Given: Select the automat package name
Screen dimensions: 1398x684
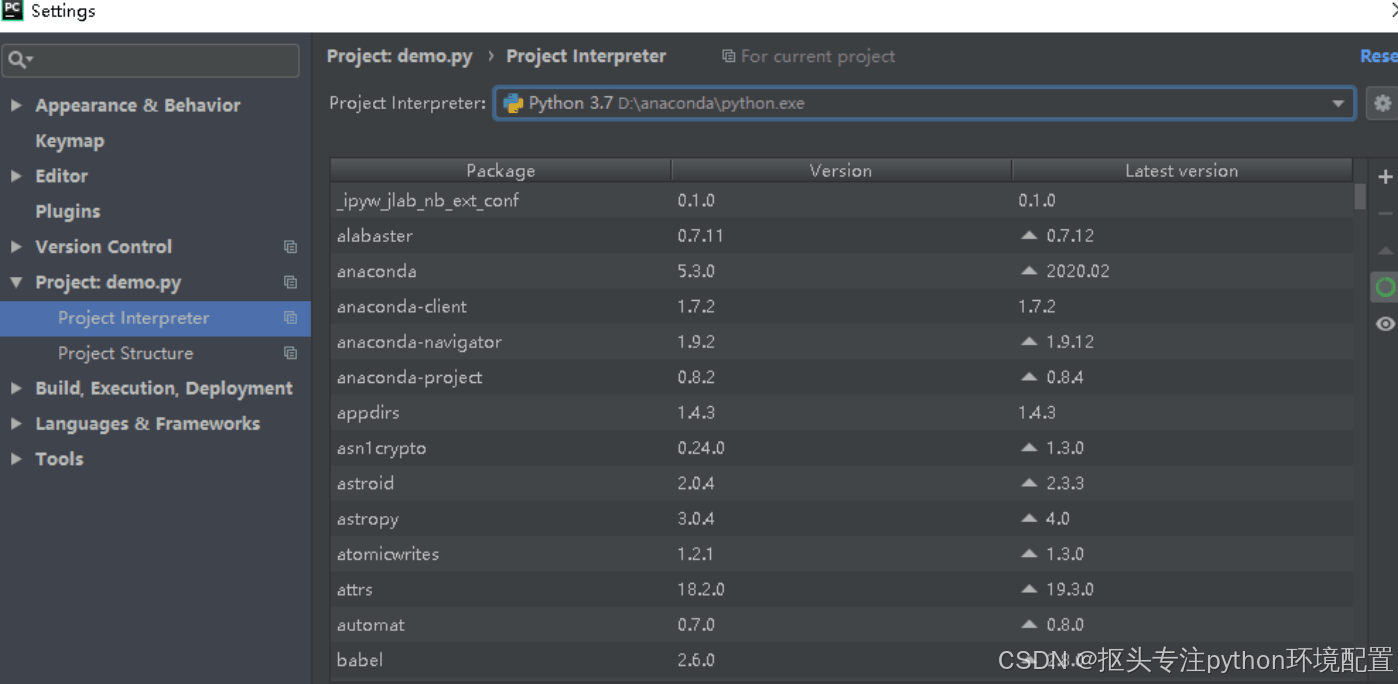Looking at the screenshot, I should (371, 625).
